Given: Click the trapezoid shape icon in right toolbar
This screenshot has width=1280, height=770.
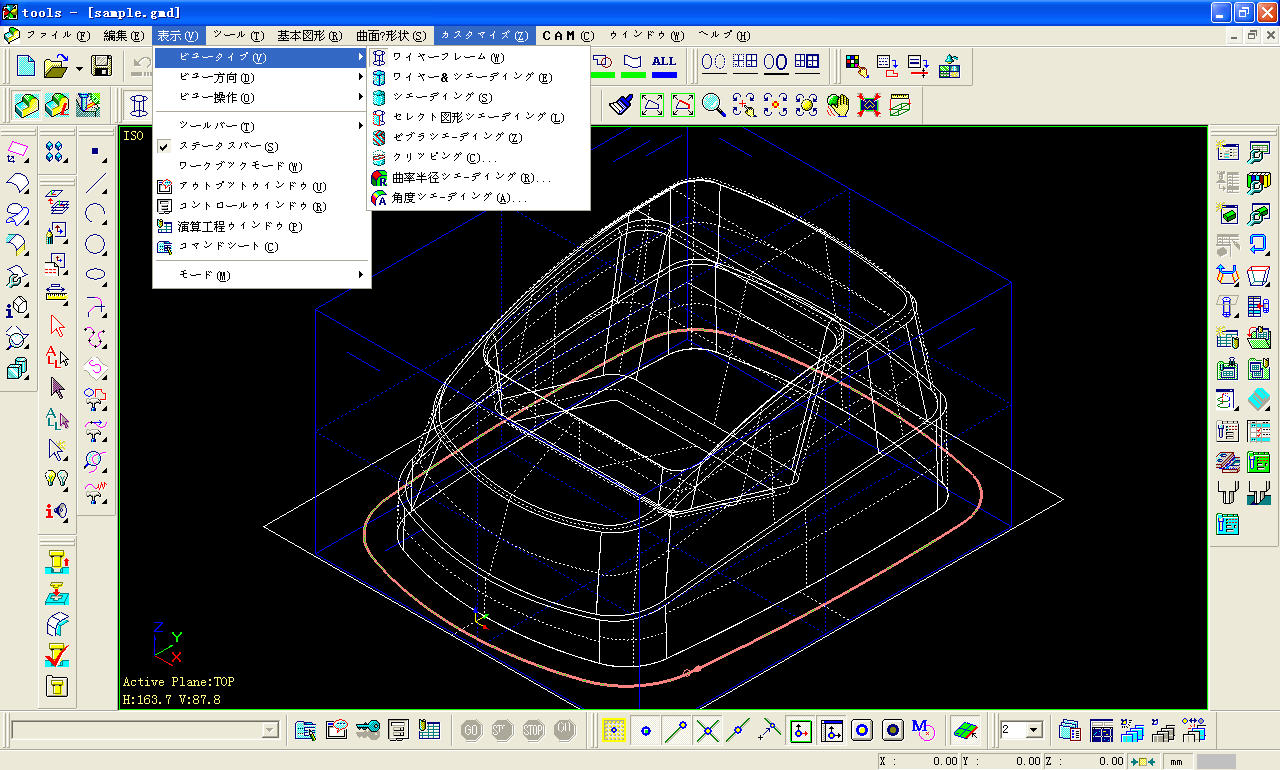Looking at the screenshot, I should pos(1259,275).
